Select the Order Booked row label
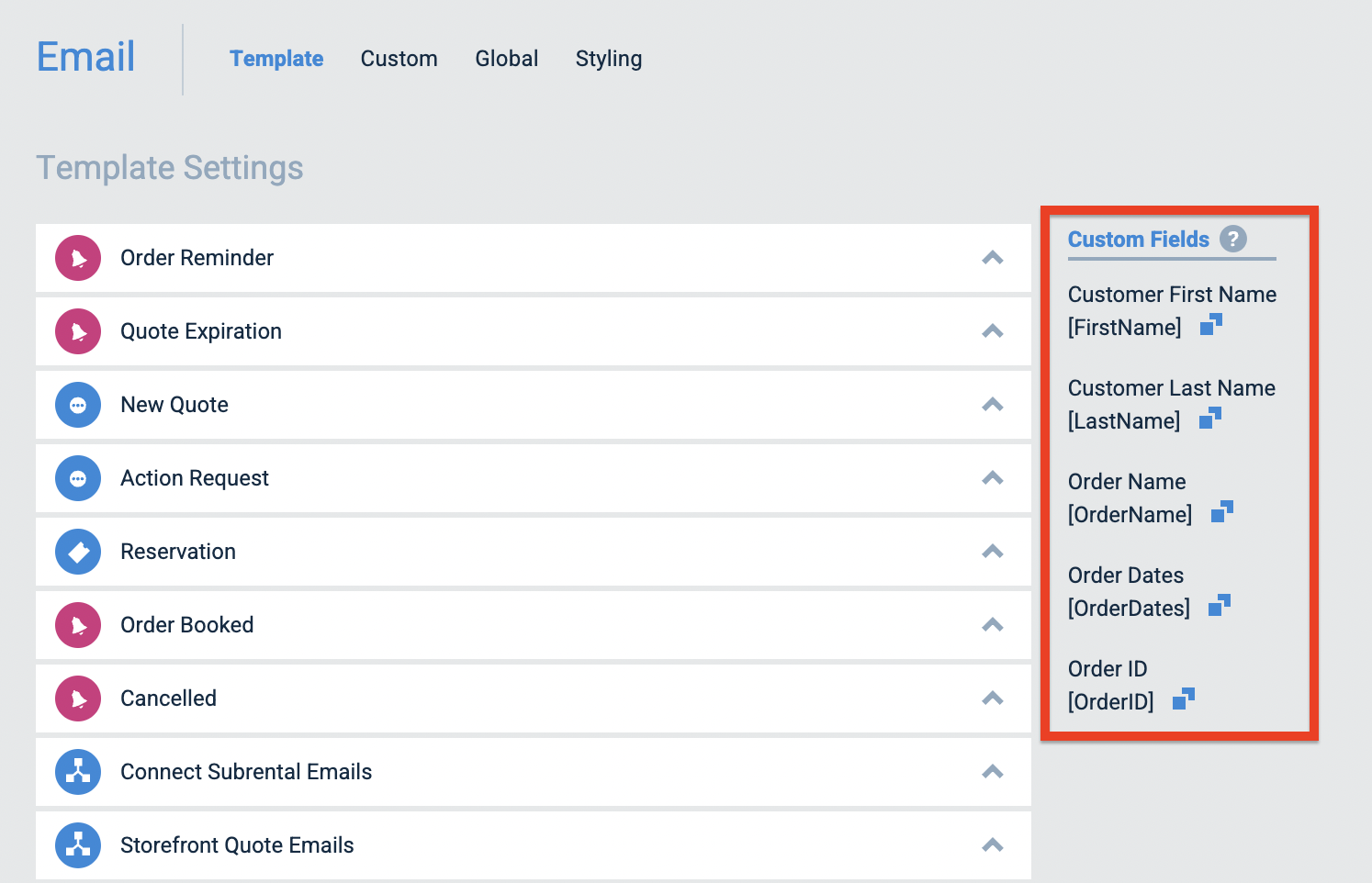The width and height of the screenshot is (1372, 883). click(x=187, y=625)
